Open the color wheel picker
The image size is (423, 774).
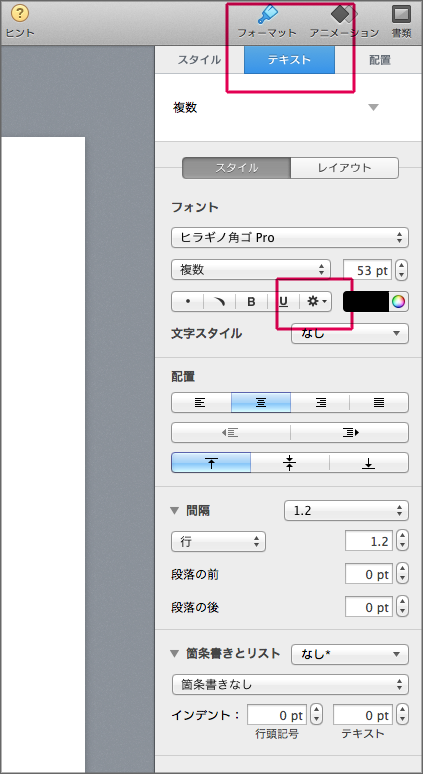click(x=399, y=302)
